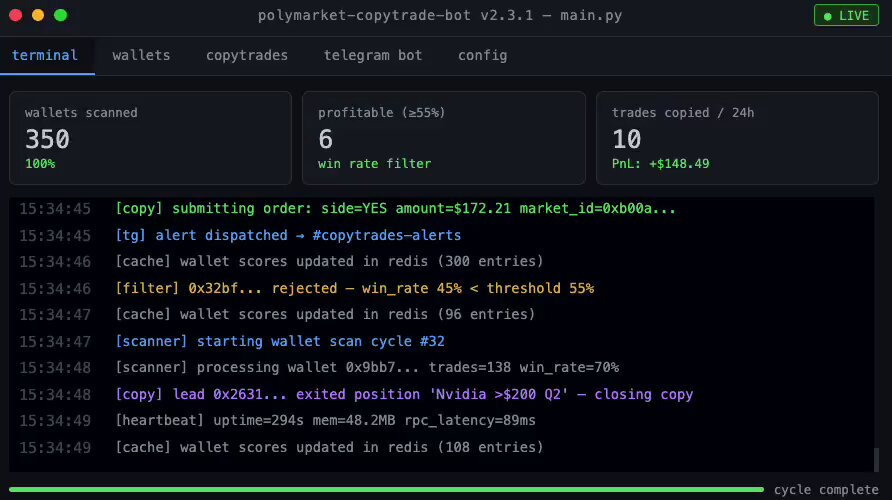Image resolution: width=892 pixels, height=500 pixels.
Task: Select the telegram bot tab
Action: [373, 55]
